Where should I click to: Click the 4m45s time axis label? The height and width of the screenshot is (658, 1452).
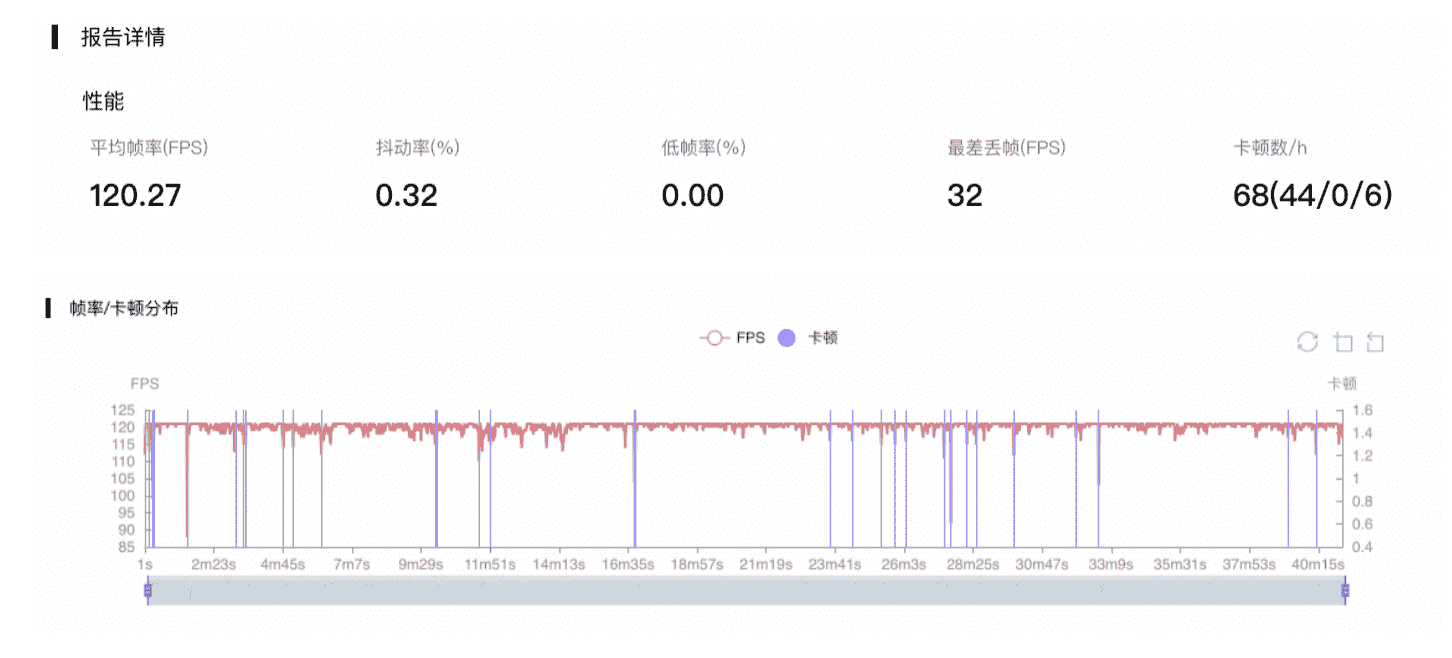[x=282, y=564]
